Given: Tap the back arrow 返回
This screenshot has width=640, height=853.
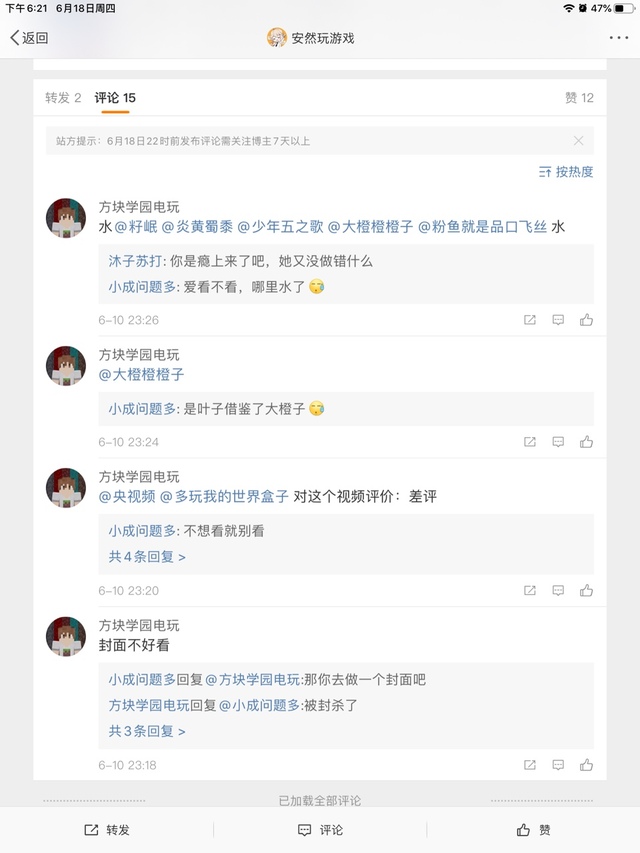Looking at the screenshot, I should pyautogui.click(x=29, y=38).
